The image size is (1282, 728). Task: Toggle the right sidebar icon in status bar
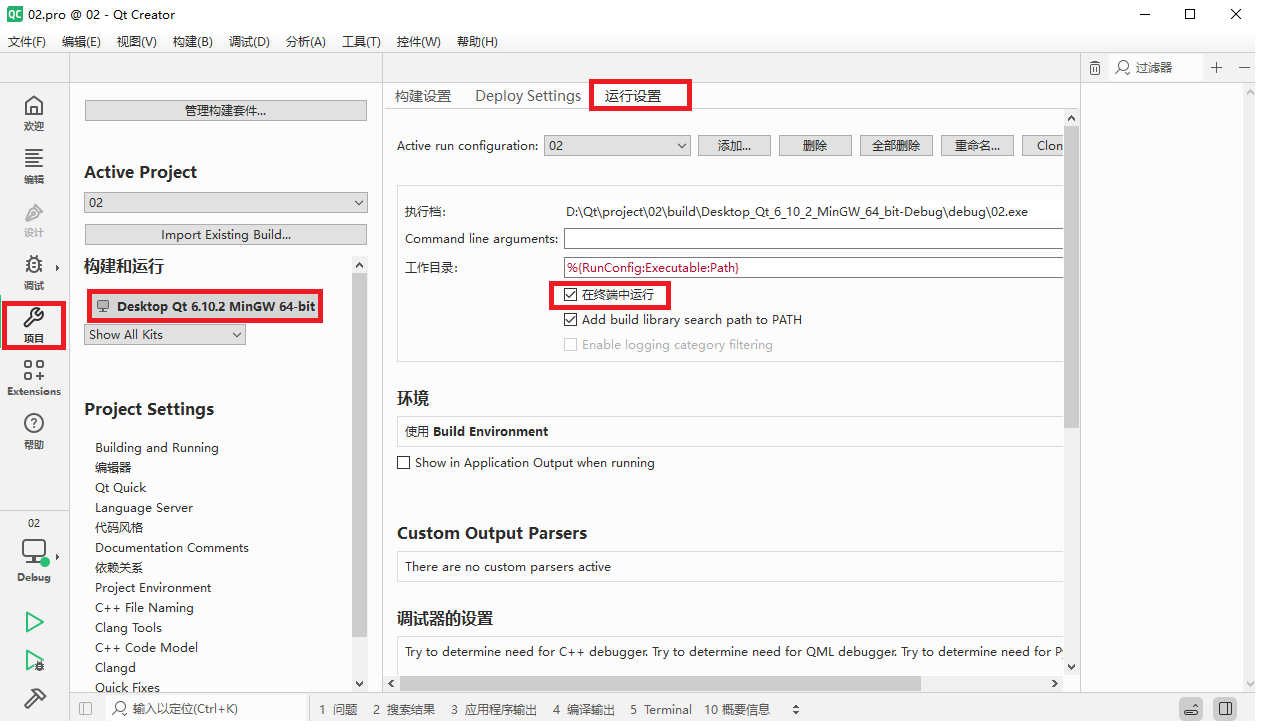[1225, 709]
